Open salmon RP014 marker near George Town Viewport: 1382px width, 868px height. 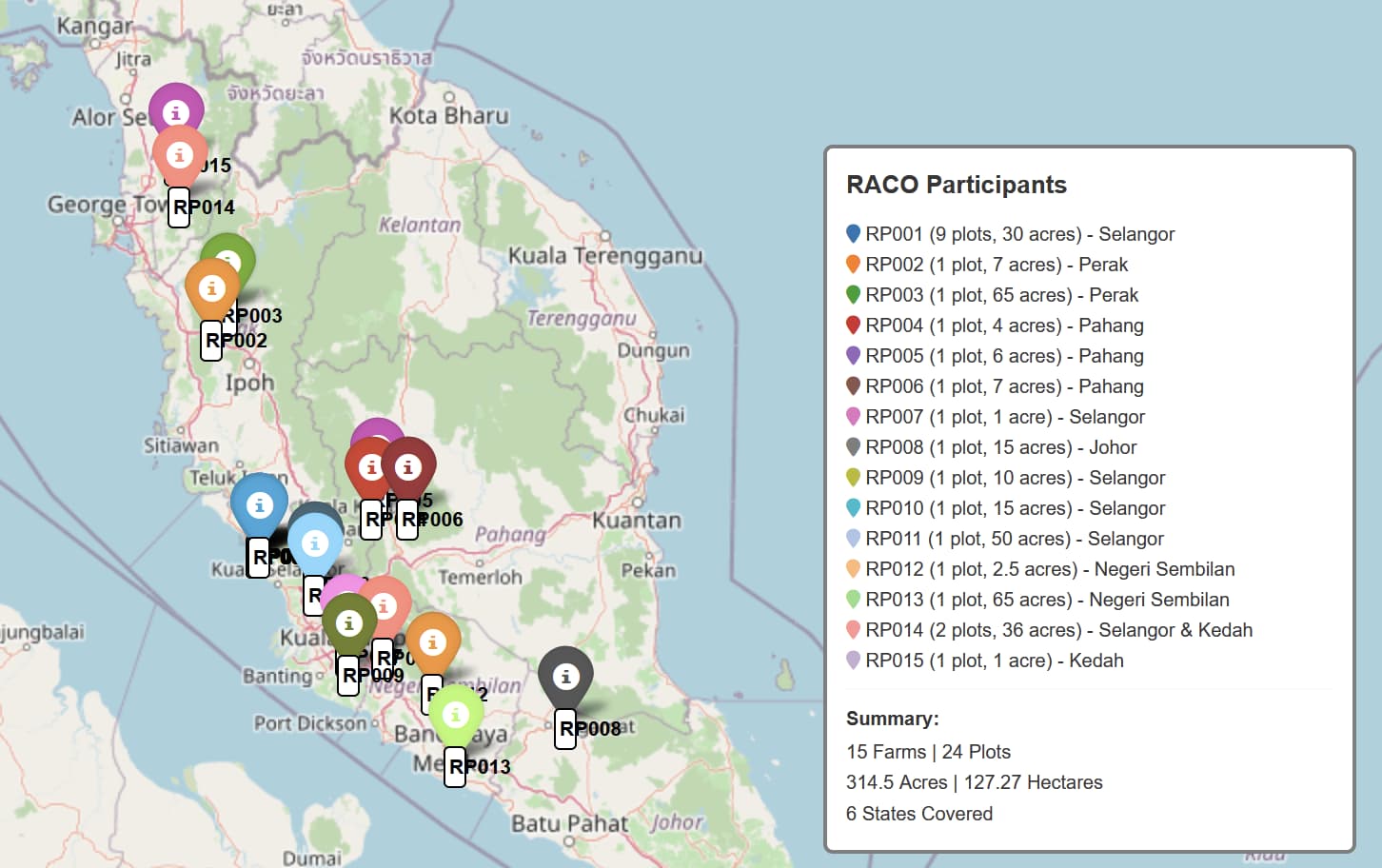(180, 155)
